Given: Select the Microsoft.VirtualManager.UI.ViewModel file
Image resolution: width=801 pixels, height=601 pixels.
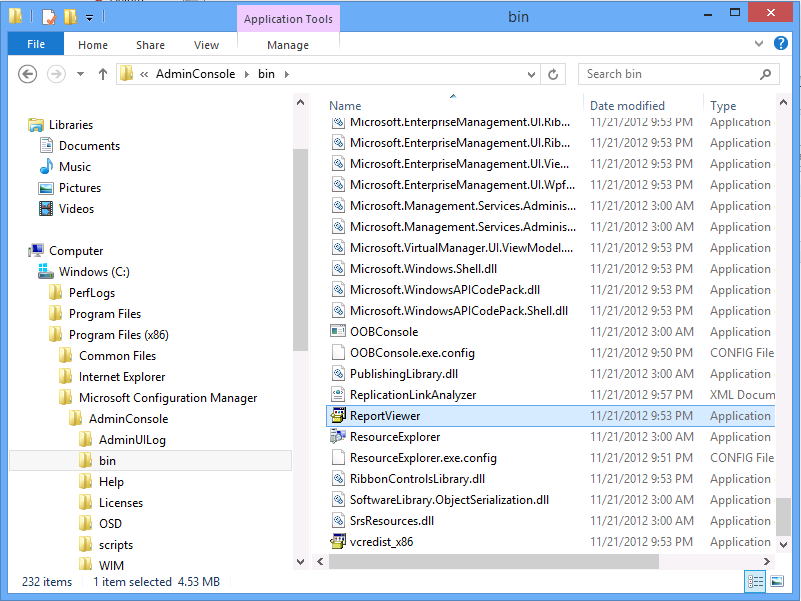Looking at the screenshot, I should tap(461, 248).
